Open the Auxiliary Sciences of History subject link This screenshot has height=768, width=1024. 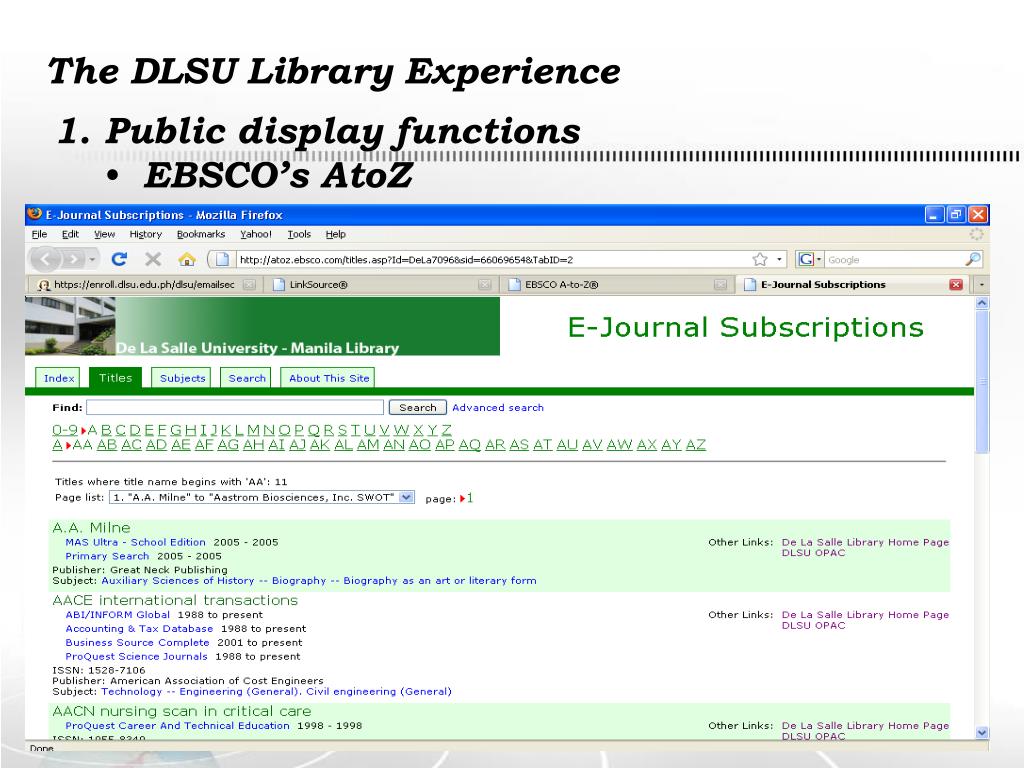[319, 581]
